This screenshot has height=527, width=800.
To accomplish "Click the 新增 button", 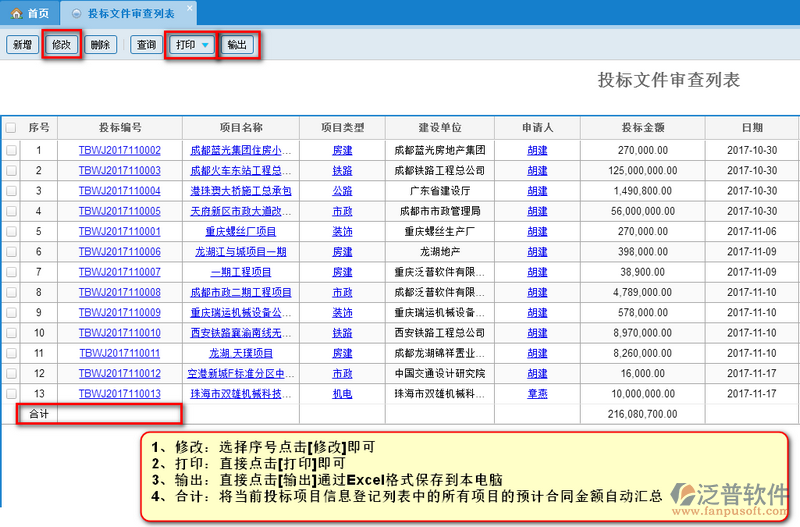I will click(x=20, y=45).
